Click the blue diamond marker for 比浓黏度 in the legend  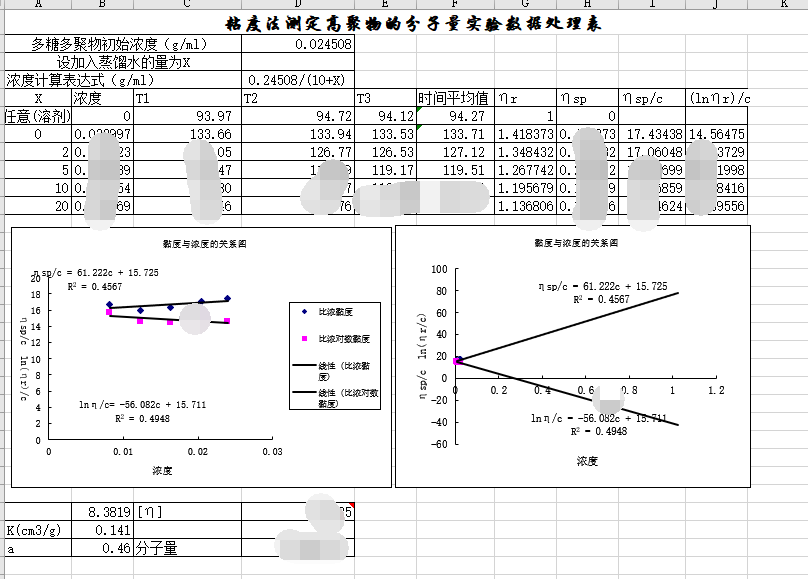tap(304, 312)
